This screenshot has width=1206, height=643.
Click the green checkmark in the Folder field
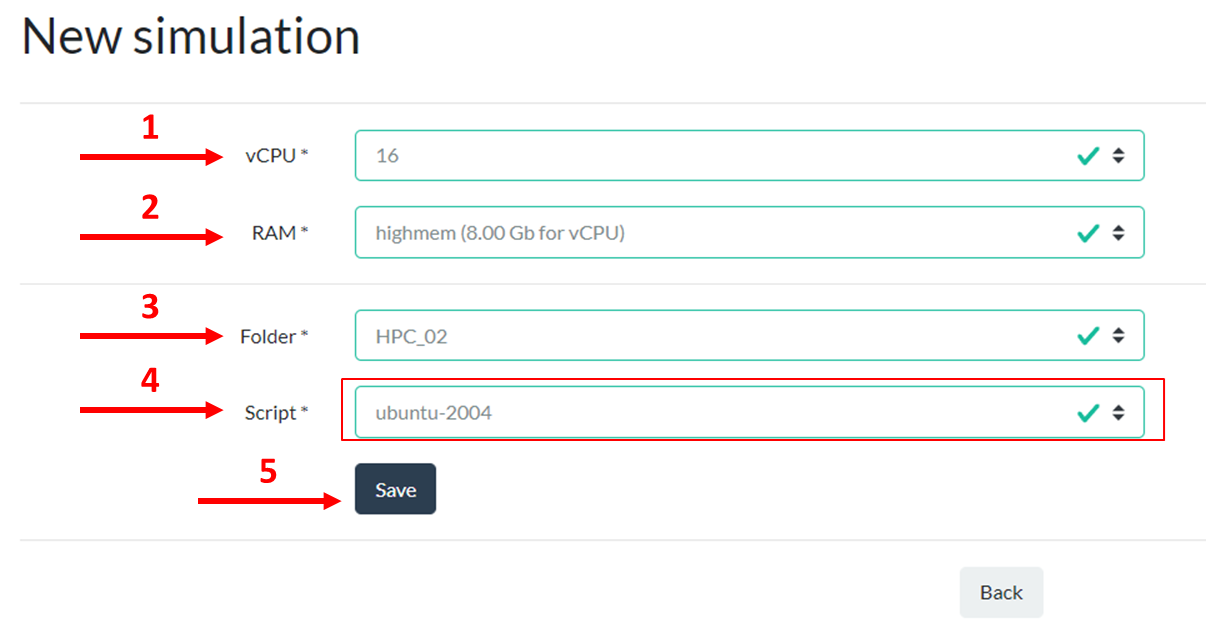tap(1089, 335)
